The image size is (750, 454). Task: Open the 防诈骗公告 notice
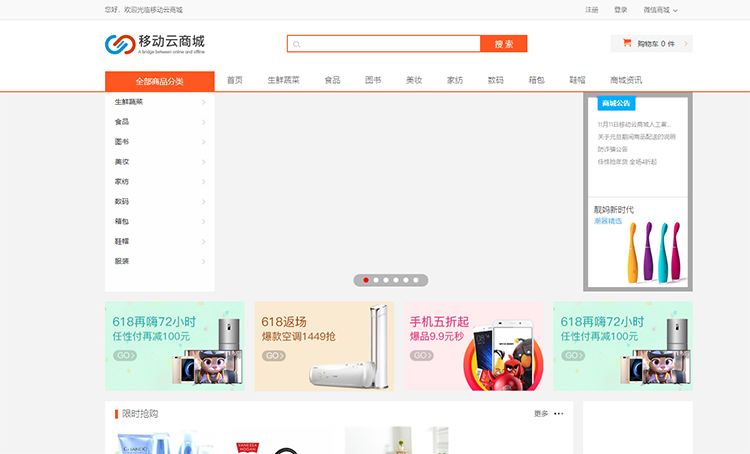(612, 149)
